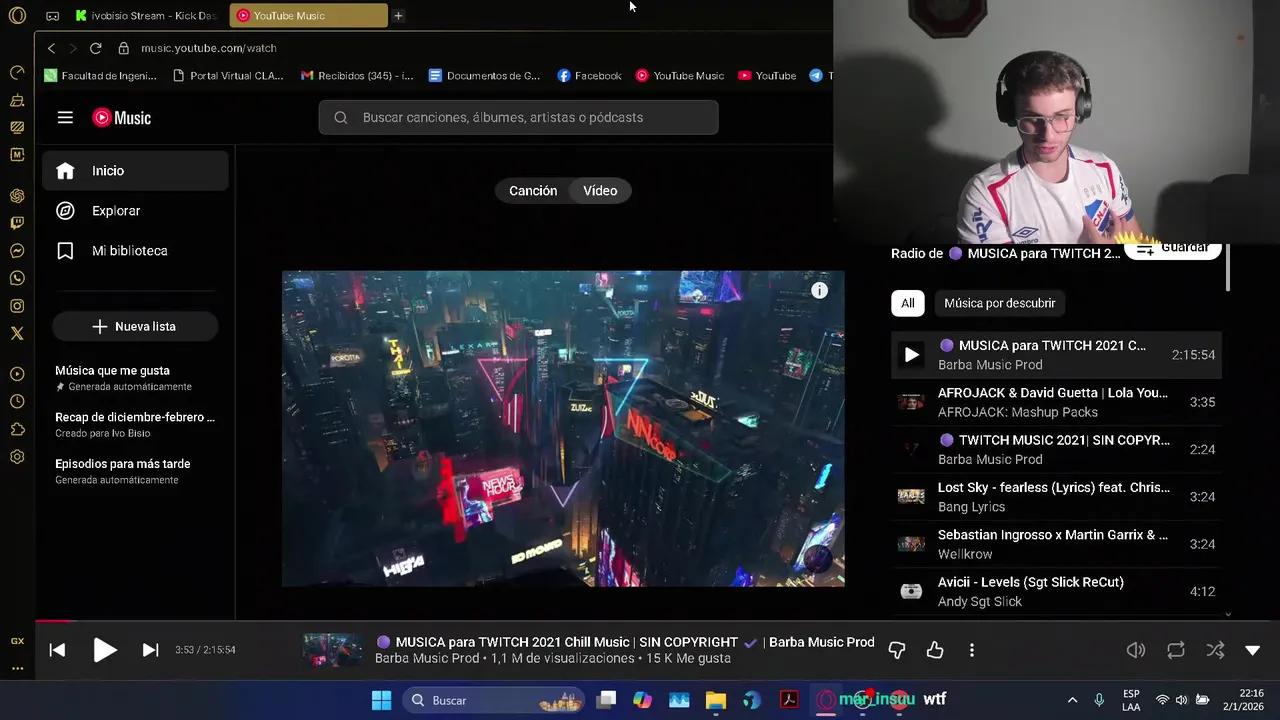Open Twitch in the Opera sidebar
The height and width of the screenshot is (720, 1280).
coord(17,223)
